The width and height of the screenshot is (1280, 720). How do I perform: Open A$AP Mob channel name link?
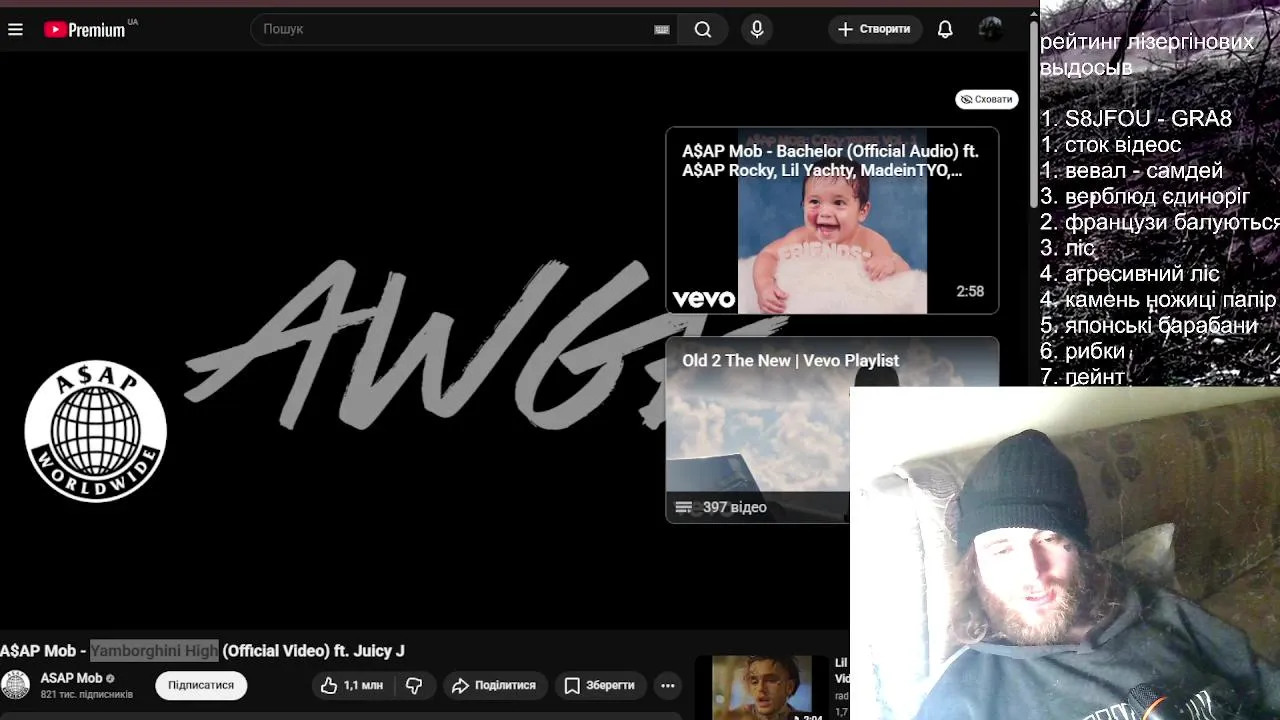coord(71,678)
